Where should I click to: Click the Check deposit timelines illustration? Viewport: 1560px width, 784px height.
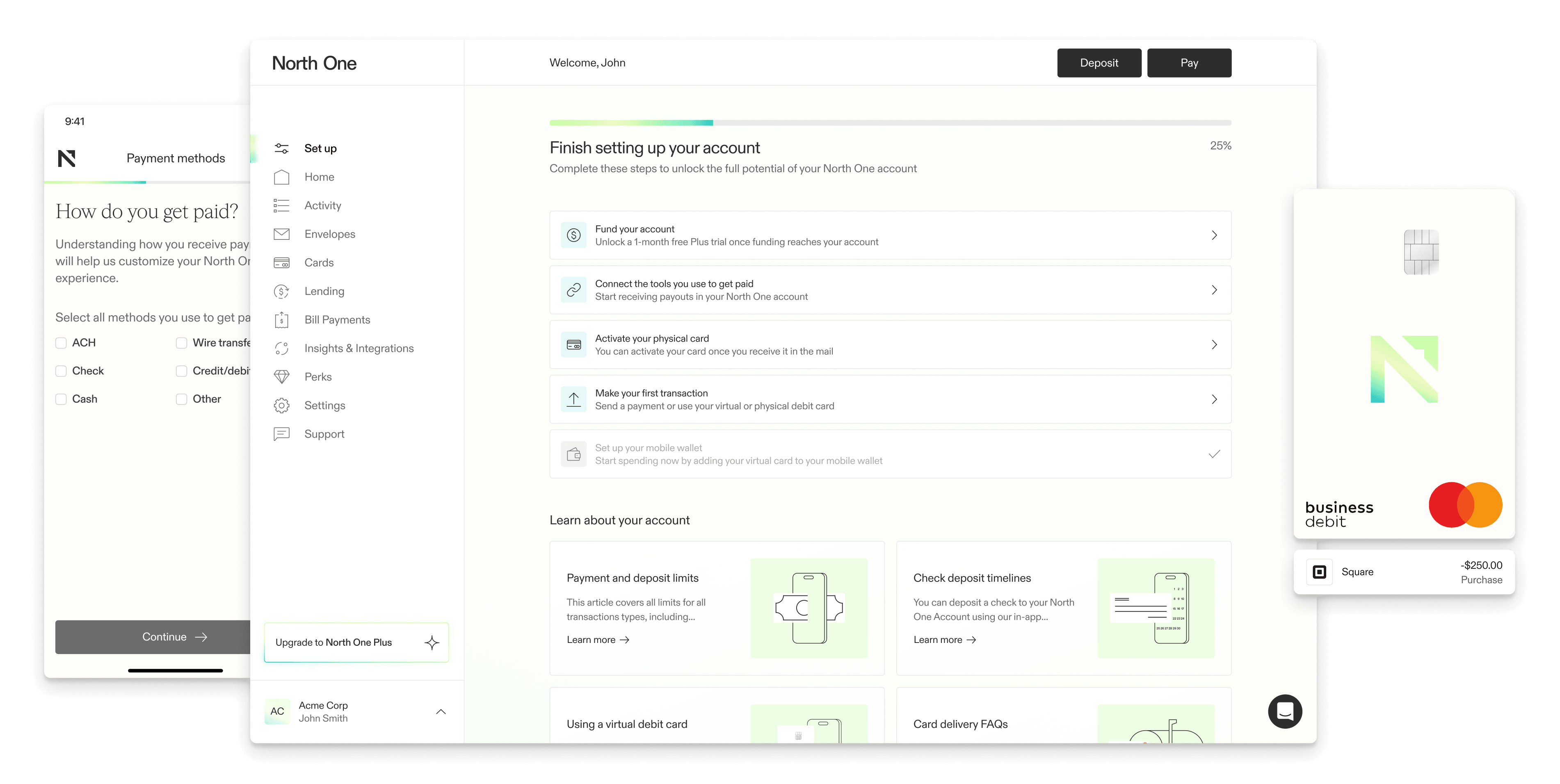tap(1156, 609)
